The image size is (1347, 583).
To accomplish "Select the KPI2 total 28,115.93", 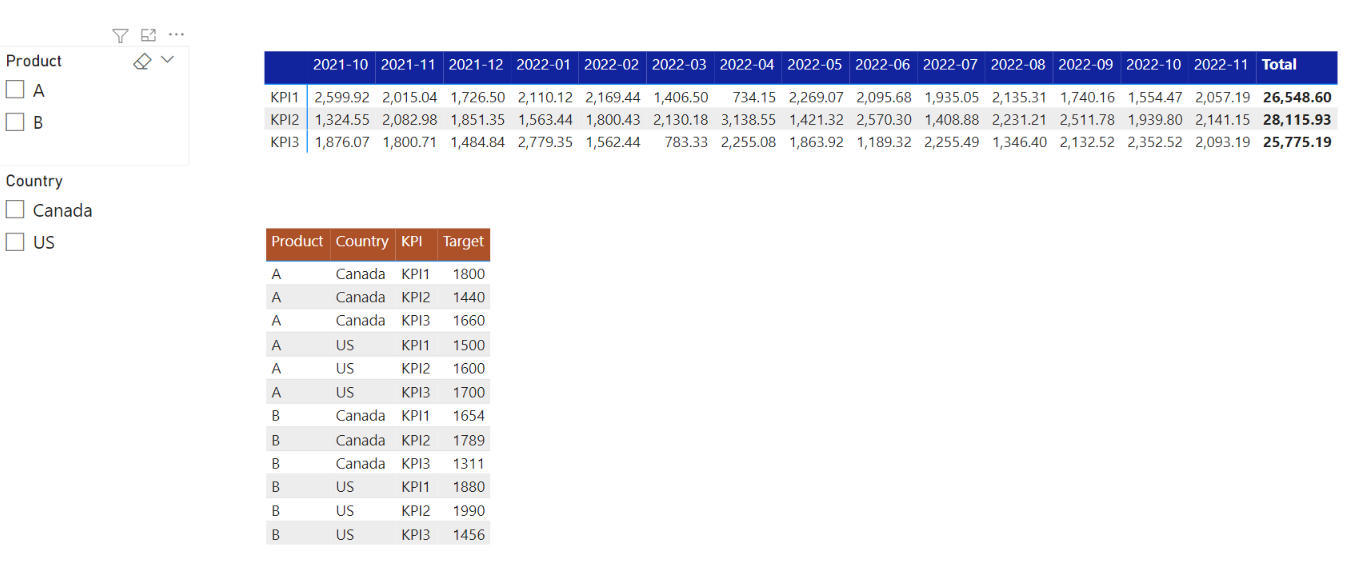I will click(x=1297, y=119).
